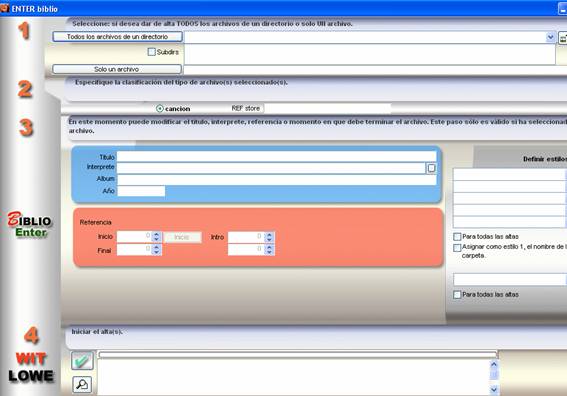Check the first Para todas las altas box

pyautogui.click(x=457, y=237)
